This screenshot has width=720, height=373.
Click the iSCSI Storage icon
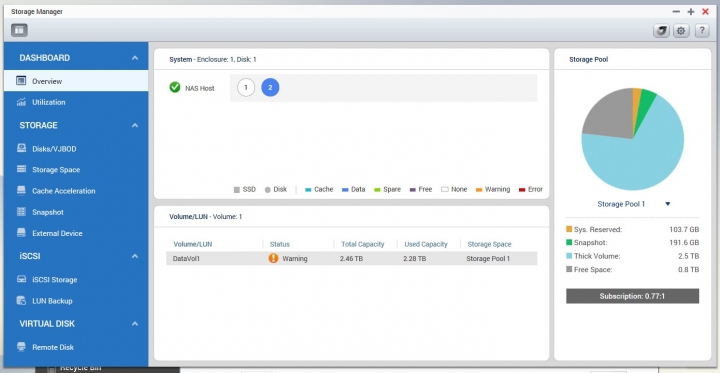[x=21, y=279]
